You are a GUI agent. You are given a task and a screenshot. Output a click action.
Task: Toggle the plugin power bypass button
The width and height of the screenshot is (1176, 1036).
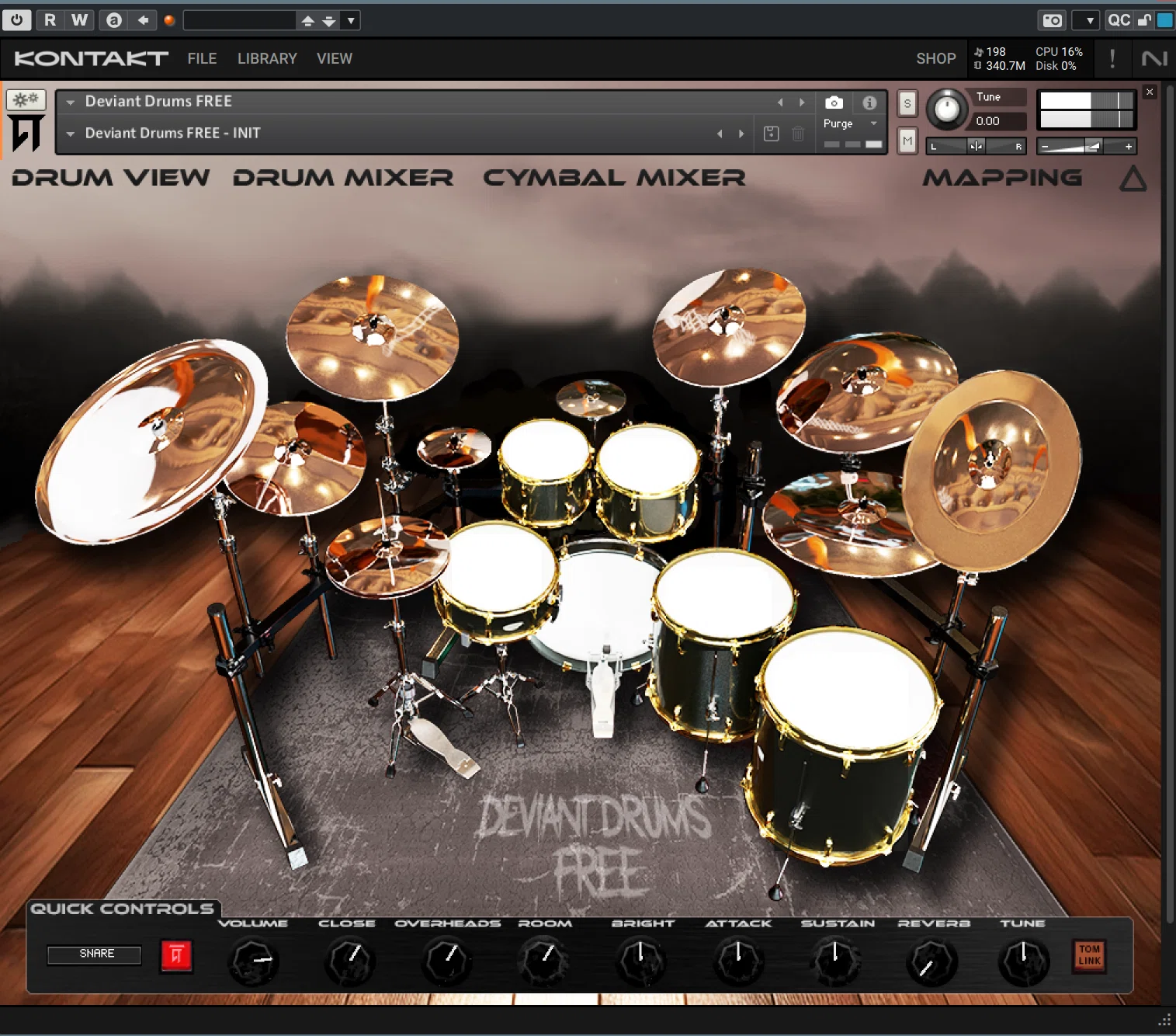pyautogui.click(x=16, y=20)
